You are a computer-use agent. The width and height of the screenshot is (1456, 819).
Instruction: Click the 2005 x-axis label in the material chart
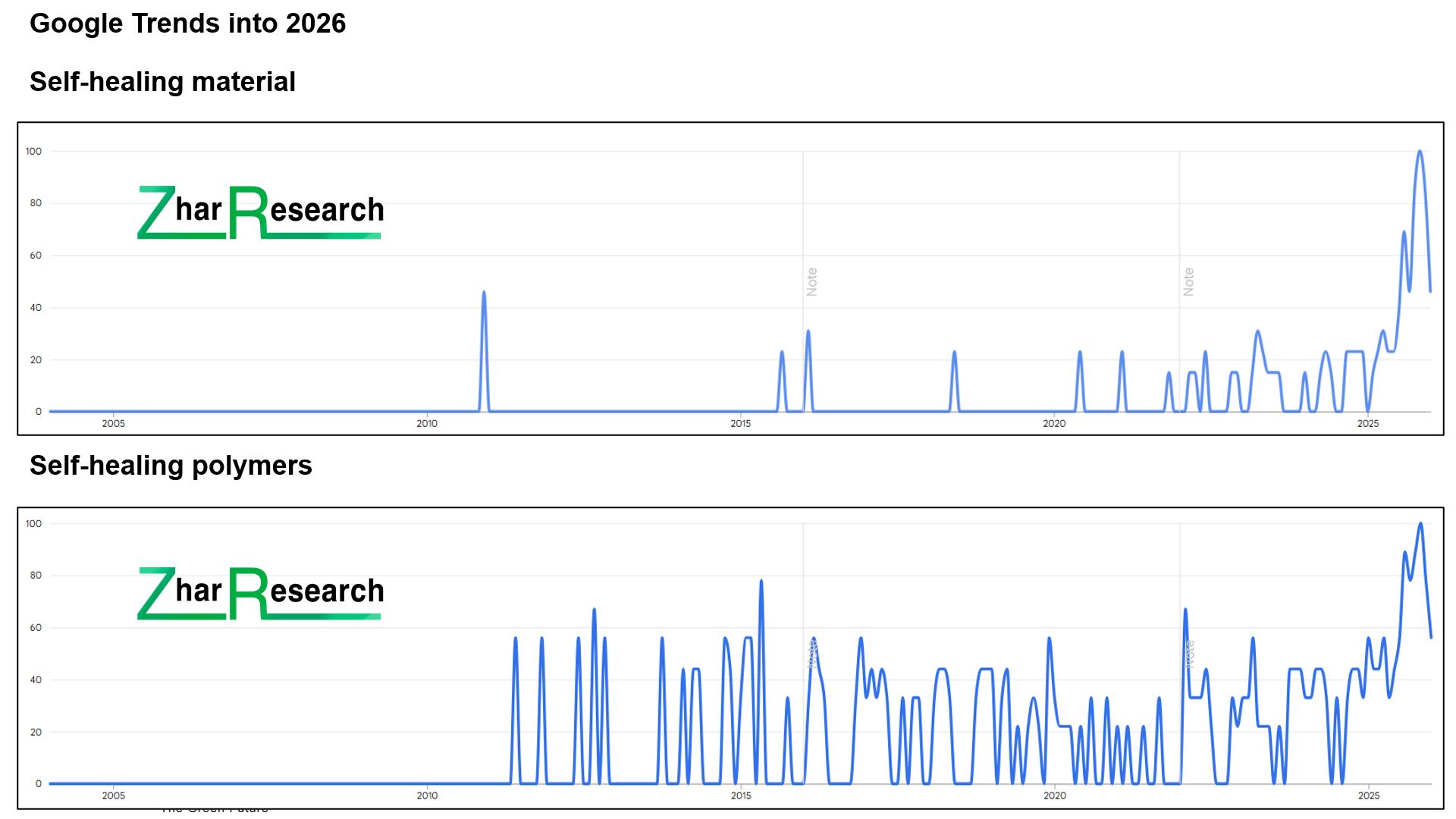click(x=113, y=423)
